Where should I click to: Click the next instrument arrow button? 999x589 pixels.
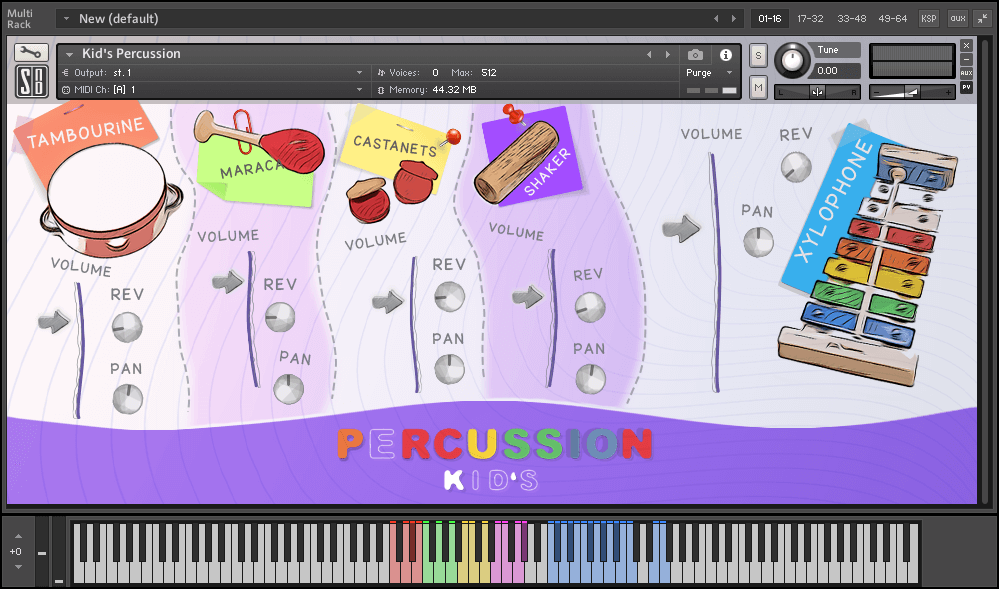click(x=668, y=54)
